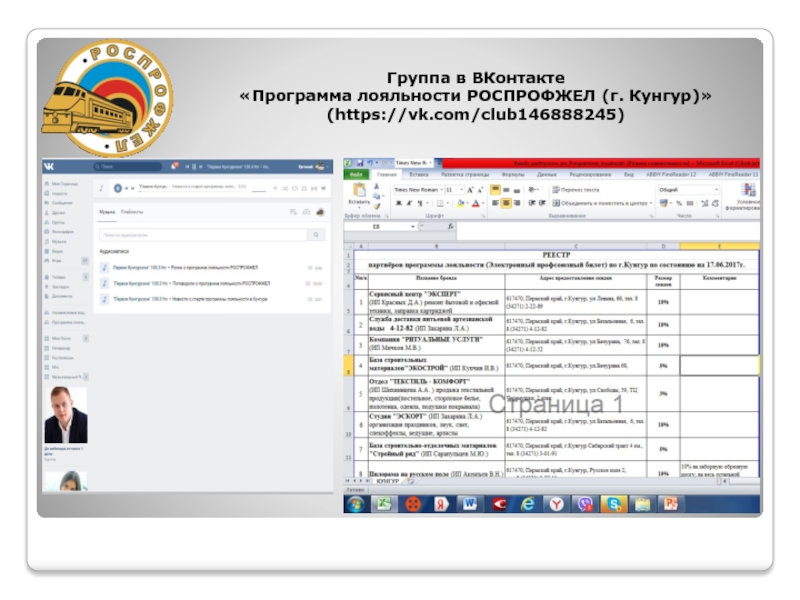800x600 pixels.
Task: Open Друзья in the VK sidebar
Action: (55, 213)
